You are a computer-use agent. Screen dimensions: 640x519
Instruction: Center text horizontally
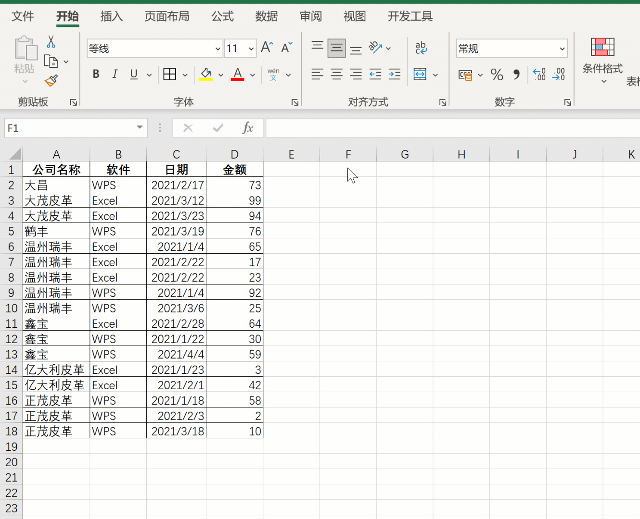[x=336, y=74]
